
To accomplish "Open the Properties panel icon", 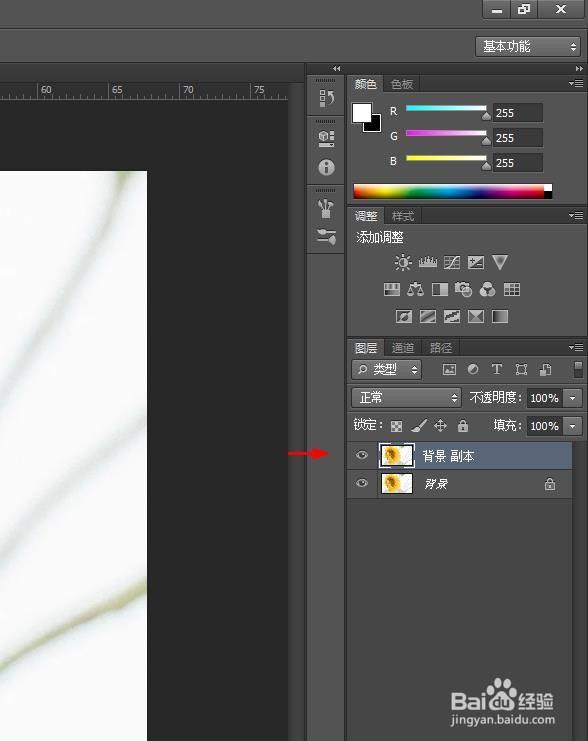I will click(x=326, y=138).
